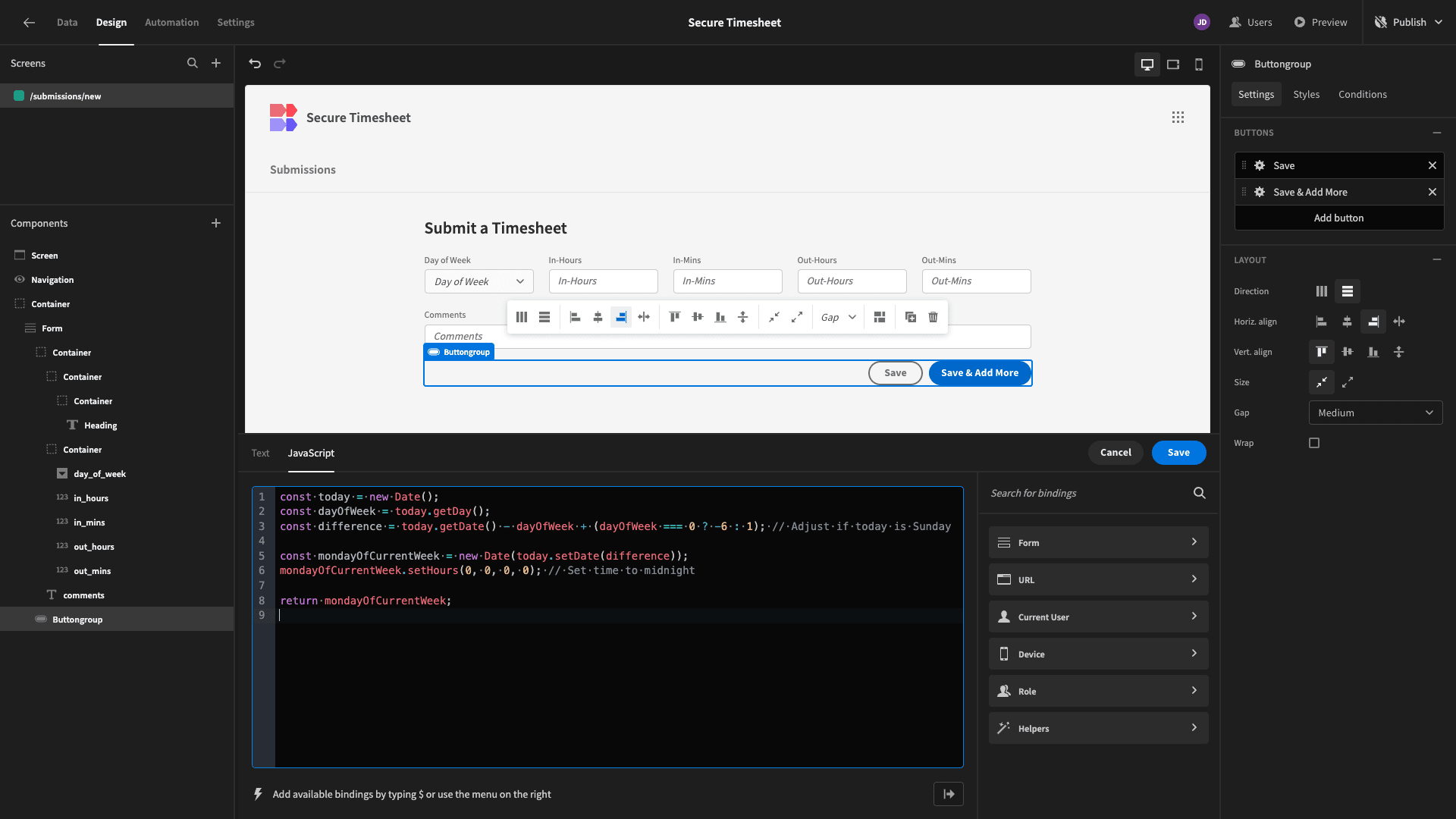Select the mobile view icon
The height and width of the screenshot is (819, 1456).
[x=1199, y=64]
